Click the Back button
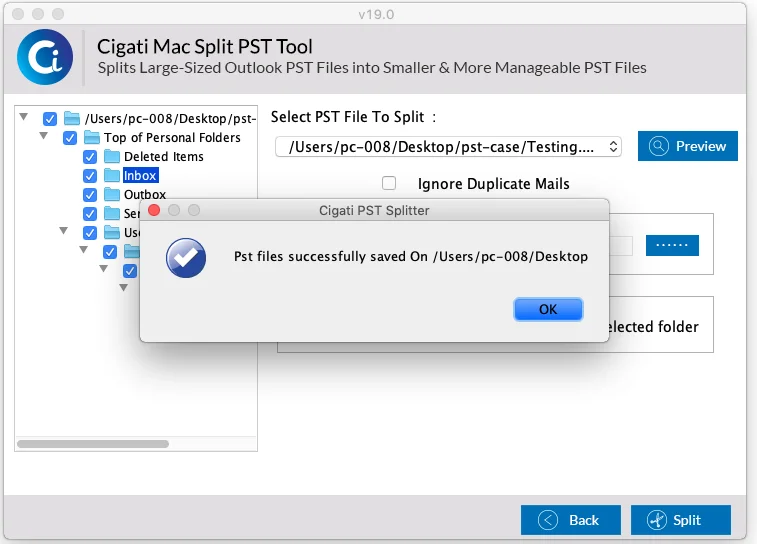757x544 pixels. pos(571,520)
